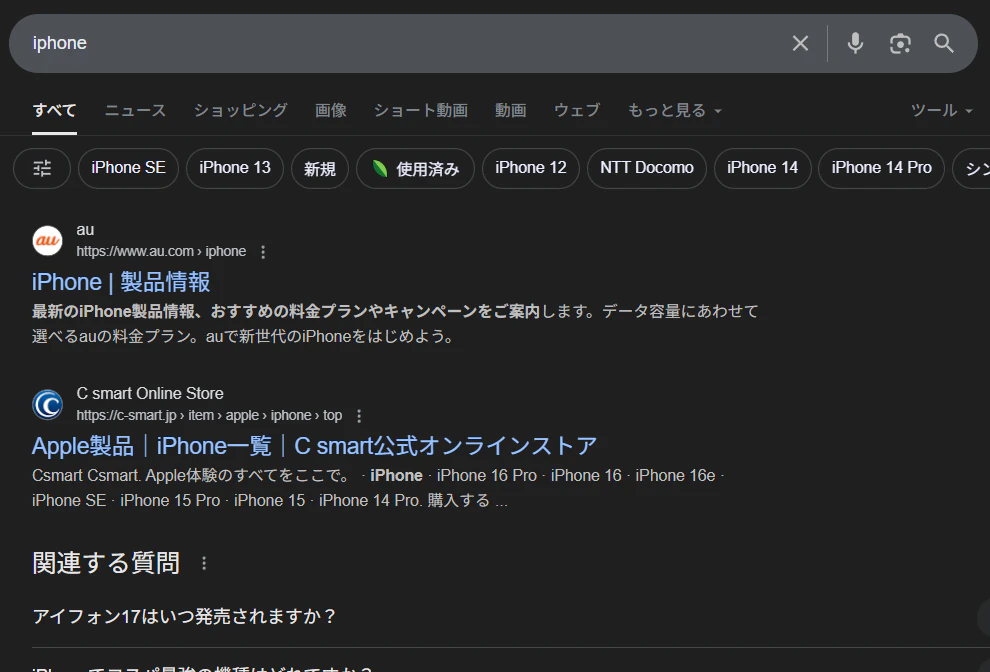This screenshot has width=990, height=672.
Task: Click the magnifying glass search icon
Action: [x=944, y=43]
